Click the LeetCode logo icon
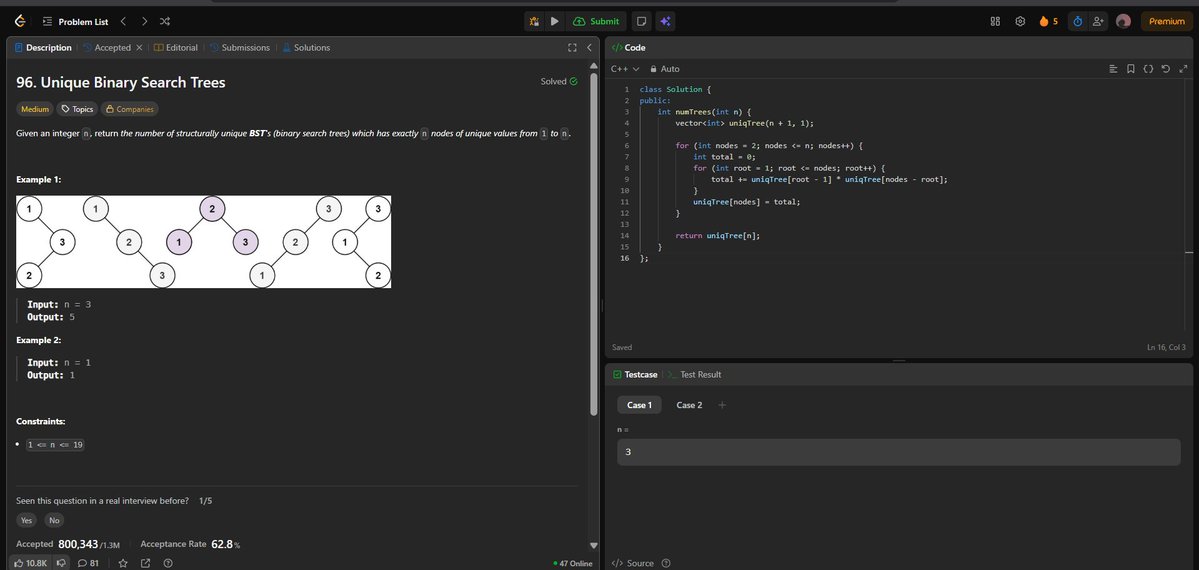Image resolution: width=1199 pixels, height=570 pixels. pos(20,21)
